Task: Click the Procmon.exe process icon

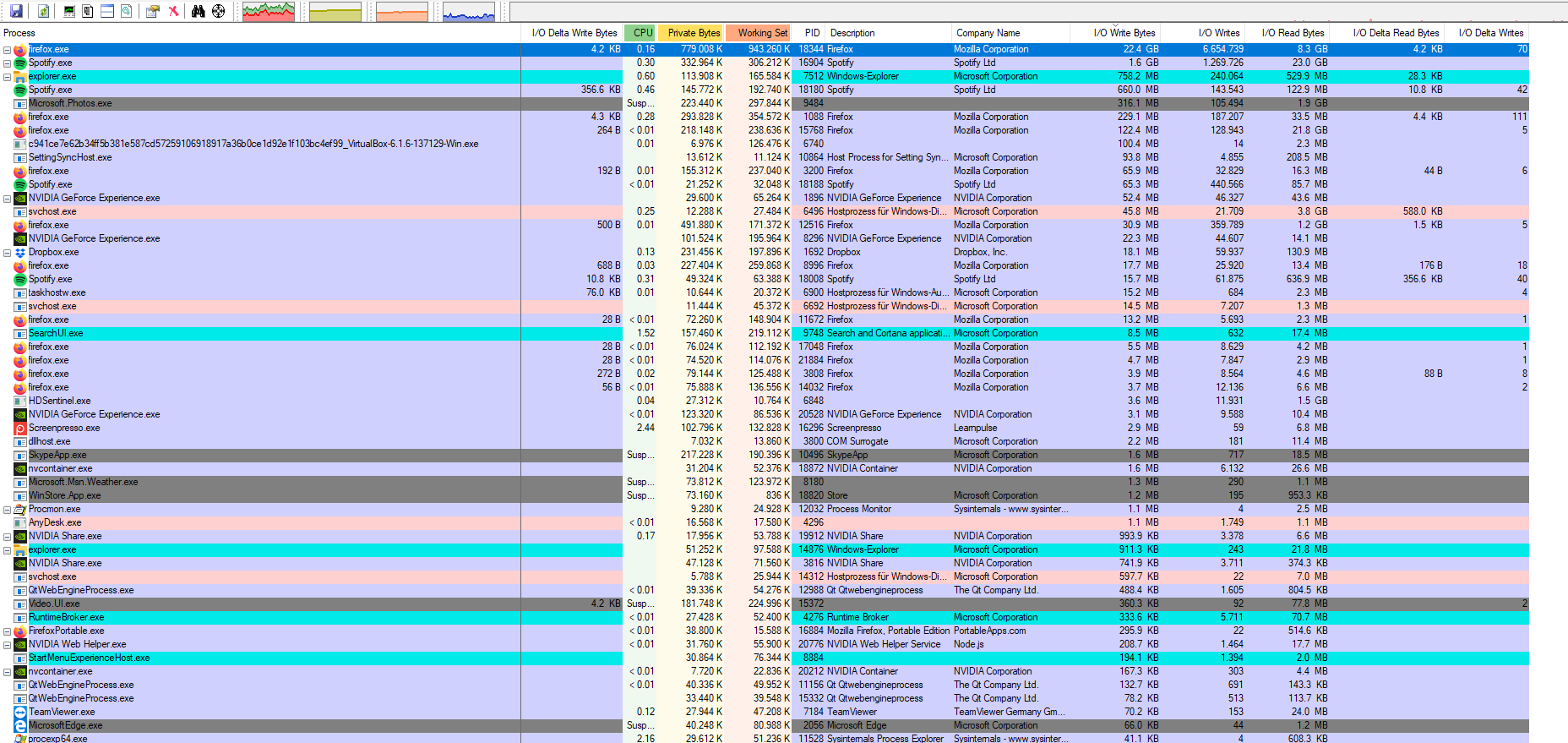Action: (x=20, y=510)
